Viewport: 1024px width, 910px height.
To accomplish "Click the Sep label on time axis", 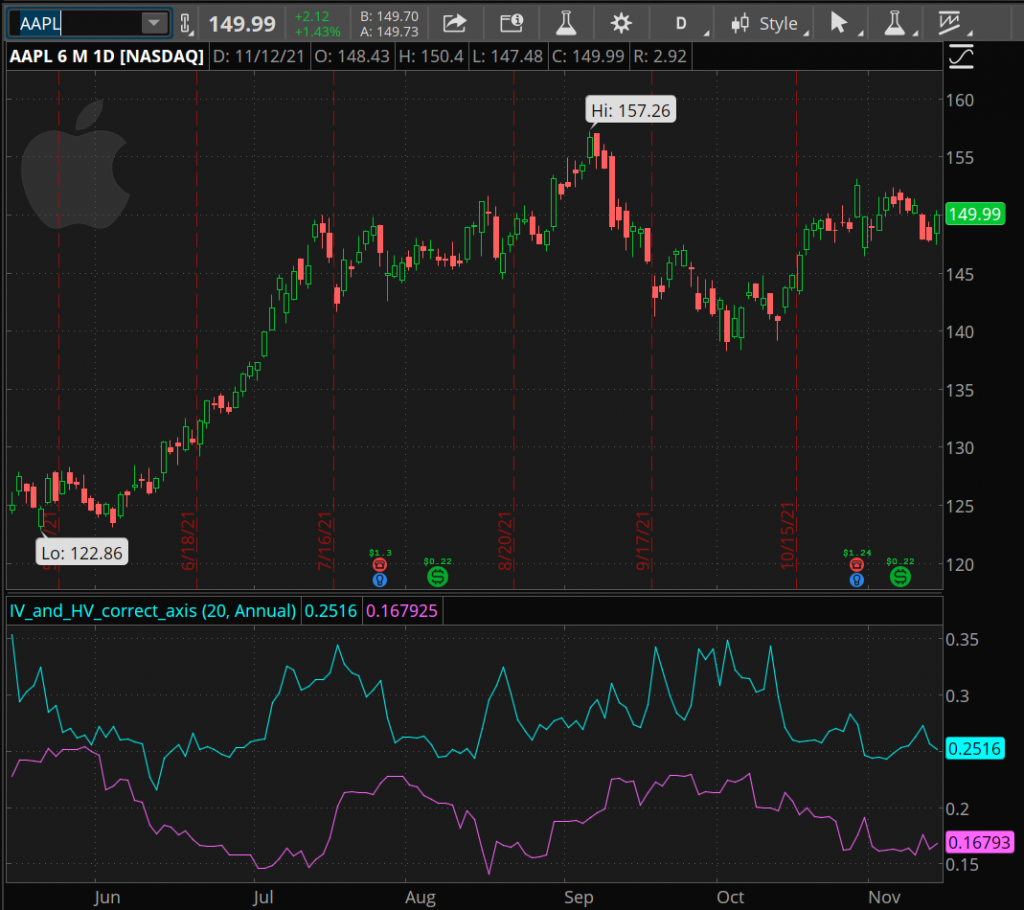I will click(578, 897).
